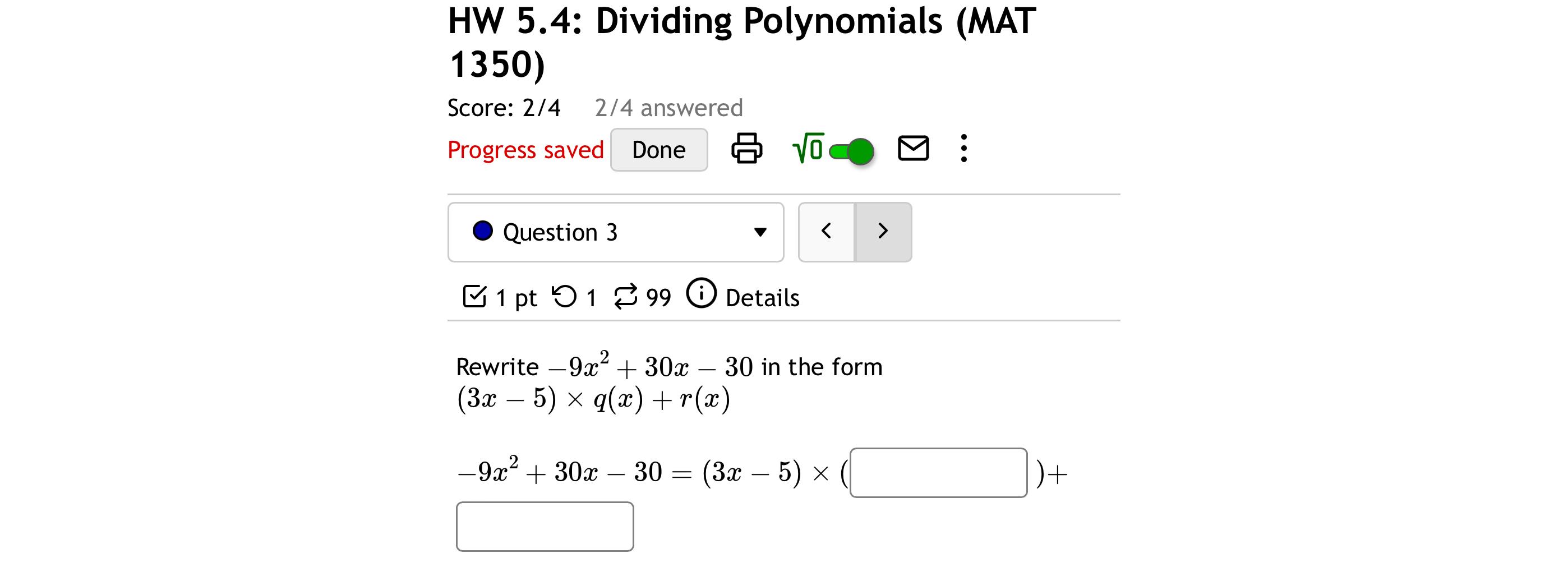Open the Question 3 selector dropdown
1568x576 pixels.
tap(759, 232)
